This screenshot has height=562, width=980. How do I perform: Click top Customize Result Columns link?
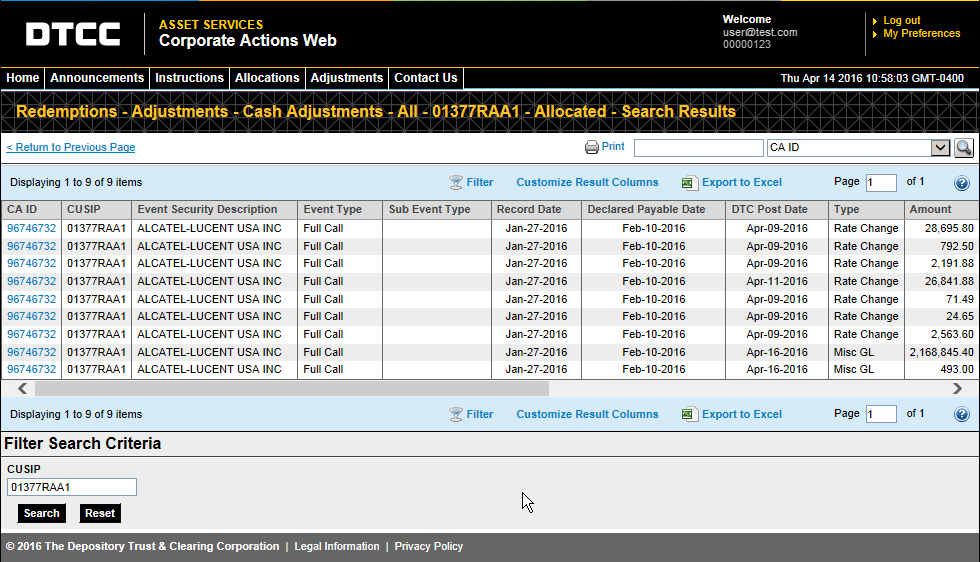[587, 183]
